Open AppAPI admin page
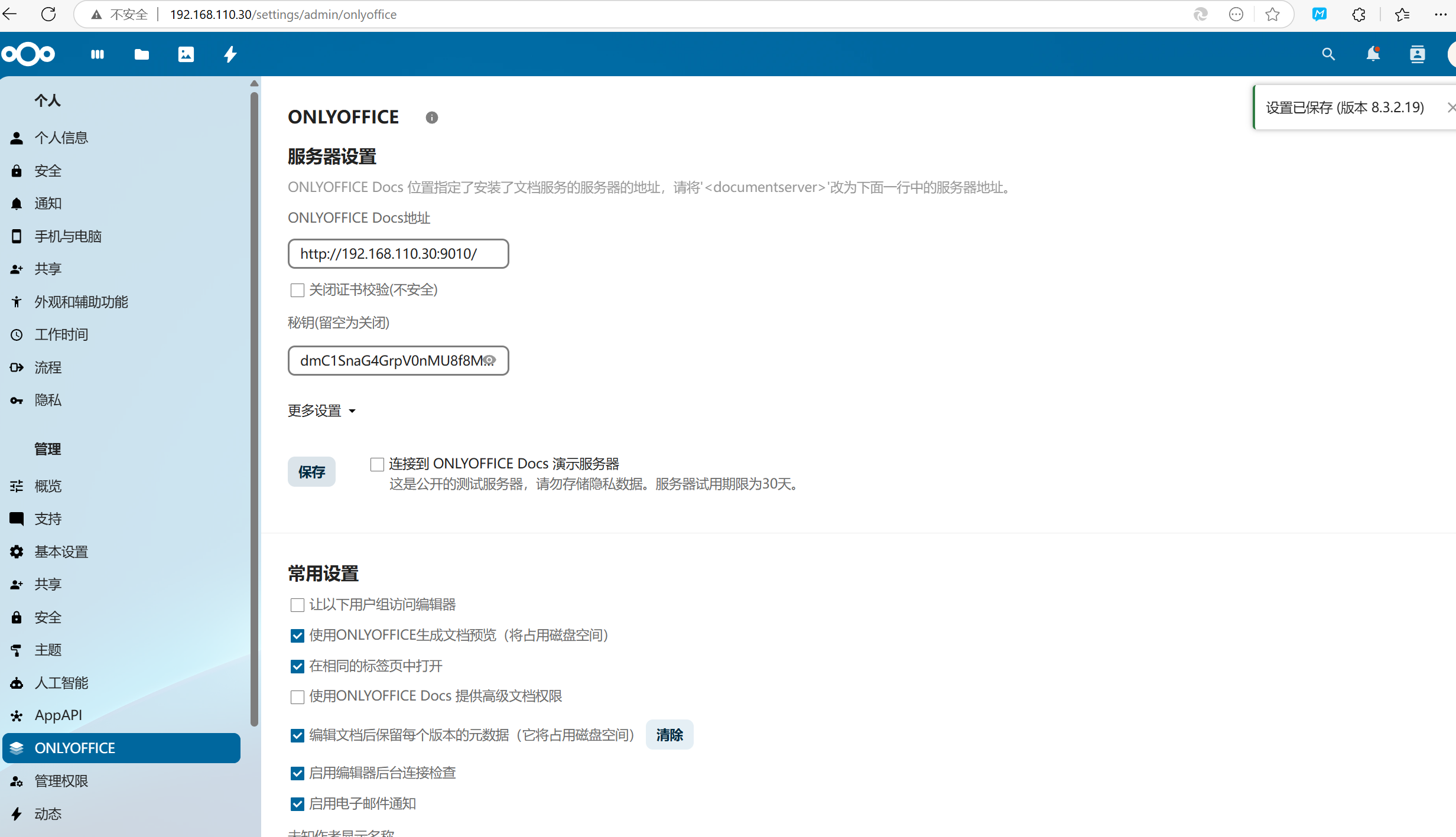Viewport: 1456px width, 837px height. tap(121, 716)
